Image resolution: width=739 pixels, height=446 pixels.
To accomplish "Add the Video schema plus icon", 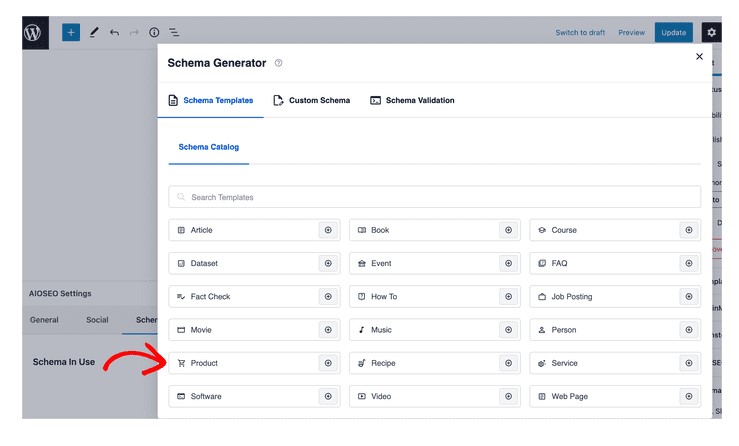I will tap(509, 396).
